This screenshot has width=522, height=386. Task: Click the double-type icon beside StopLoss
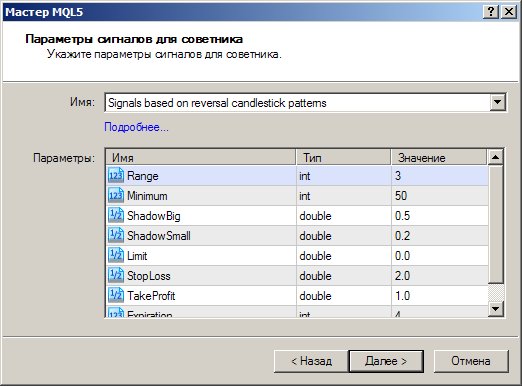click(x=116, y=276)
